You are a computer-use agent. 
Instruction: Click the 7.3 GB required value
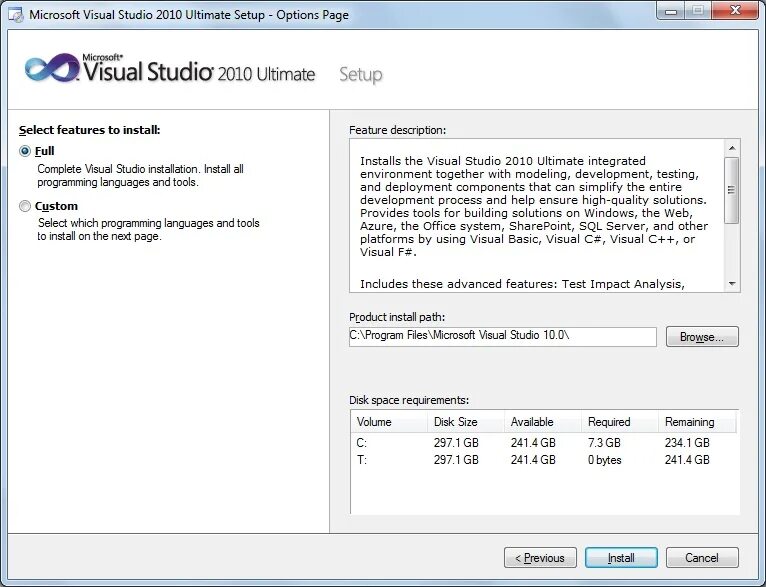tap(604, 443)
